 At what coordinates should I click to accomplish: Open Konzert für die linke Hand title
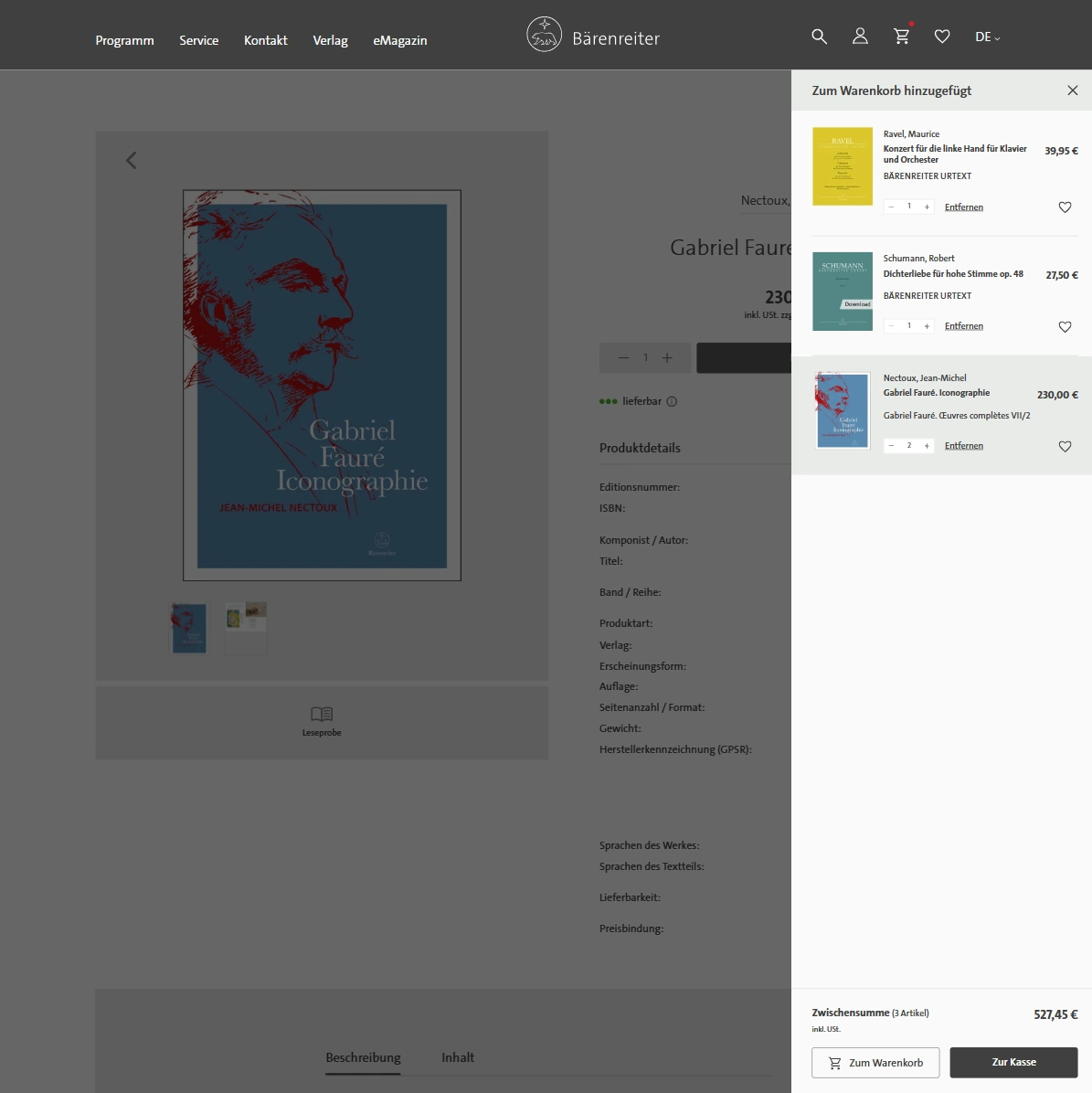955,154
